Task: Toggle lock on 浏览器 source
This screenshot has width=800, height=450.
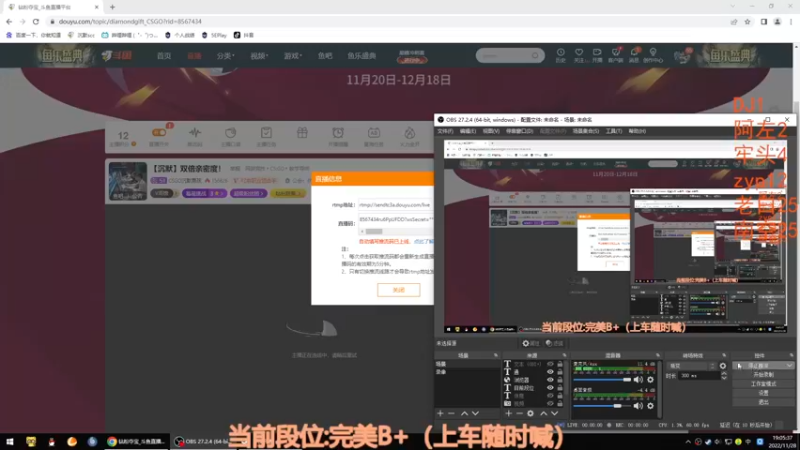Action: point(560,380)
